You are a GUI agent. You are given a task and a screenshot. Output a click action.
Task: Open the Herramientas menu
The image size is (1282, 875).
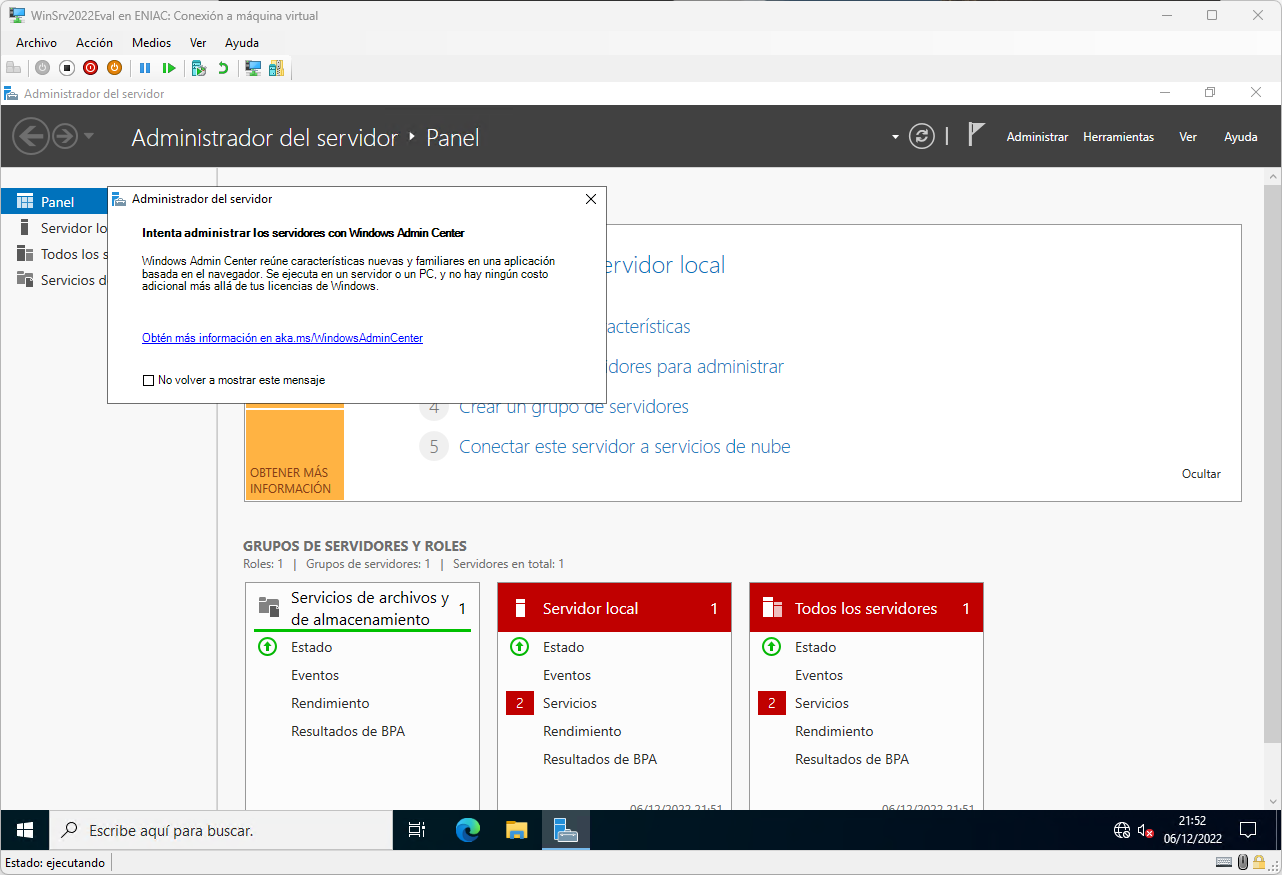point(1118,137)
